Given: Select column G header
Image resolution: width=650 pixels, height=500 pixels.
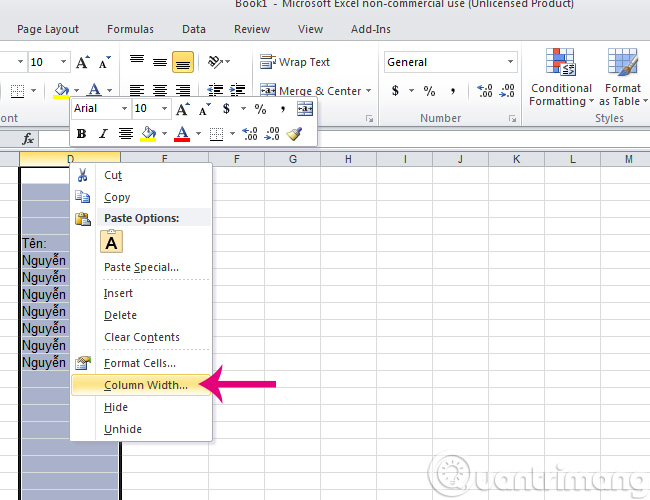Looking at the screenshot, I should click(293, 159).
